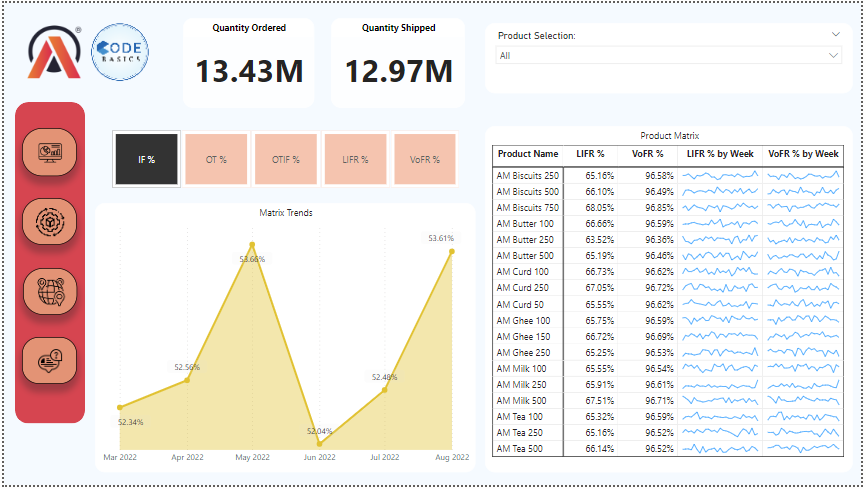Viewport: 866px width, 489px height.
Task: Open the Product Selection 'All' dropdown
Action: coord(669,56)
